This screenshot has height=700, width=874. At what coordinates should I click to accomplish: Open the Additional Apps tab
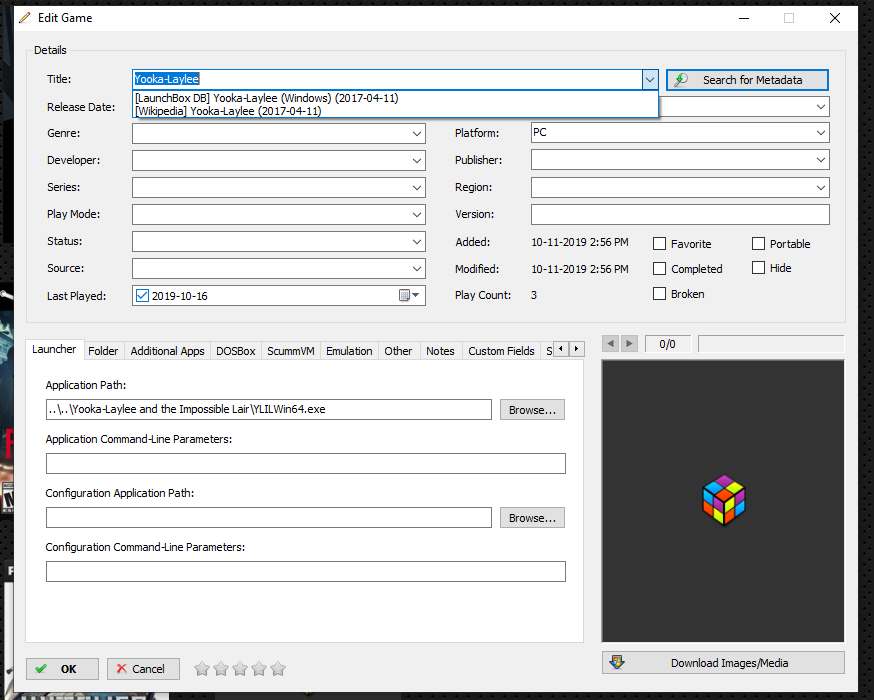(x=167, y=351)
